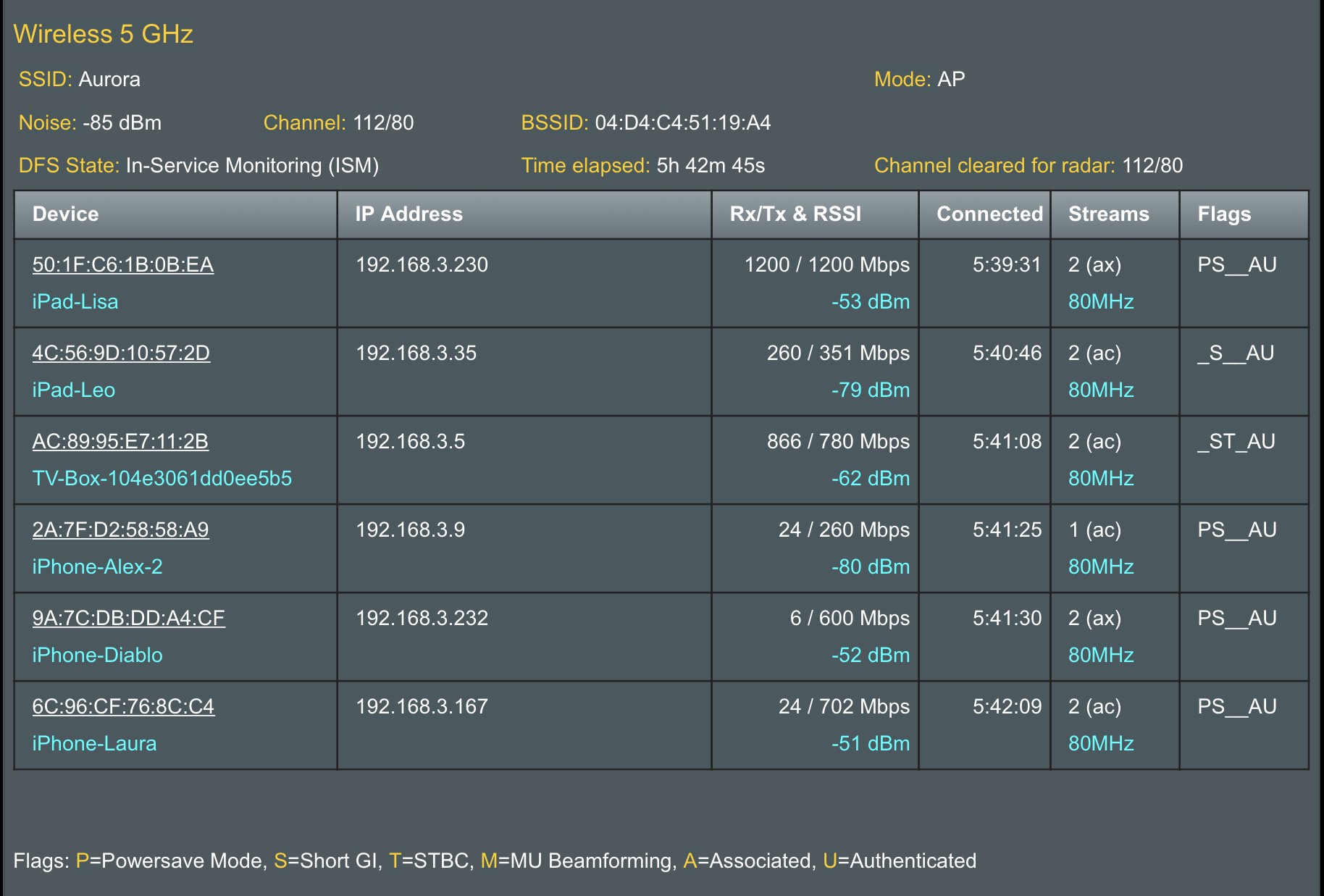Click the 9A:7C:DB:DD:A4:CF link
Screen dimensions: 1324x896
(x=128, y=619)
